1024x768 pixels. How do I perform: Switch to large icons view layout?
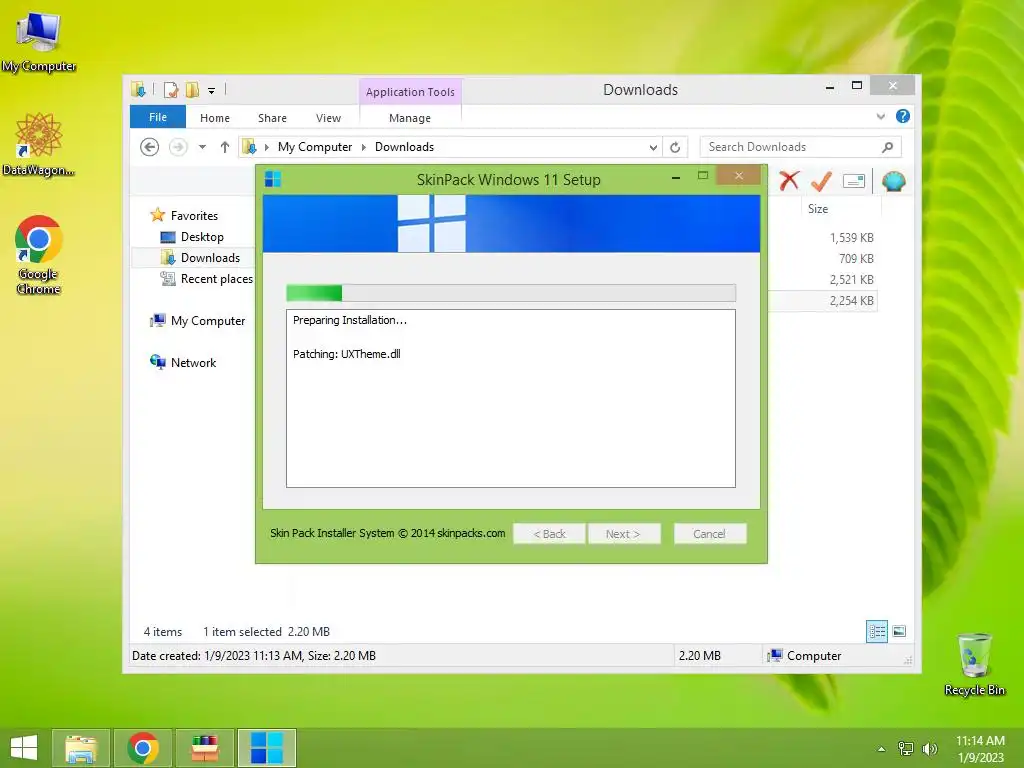point(899,632)
